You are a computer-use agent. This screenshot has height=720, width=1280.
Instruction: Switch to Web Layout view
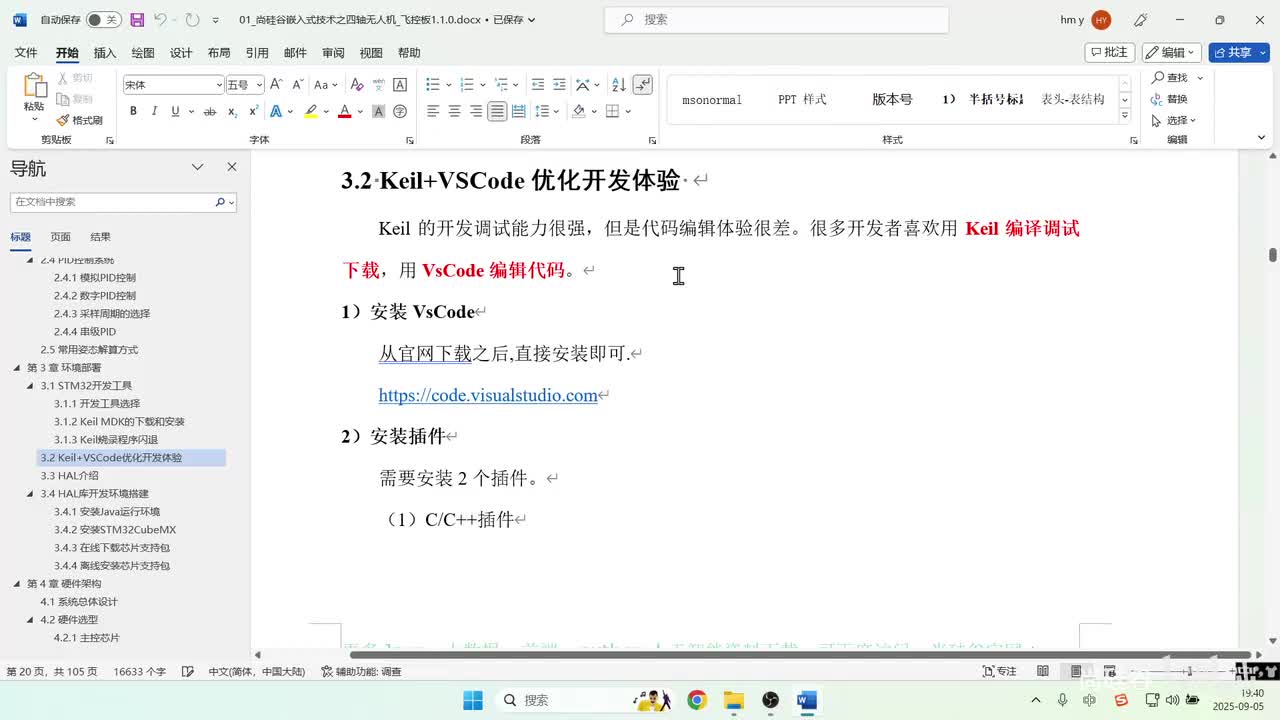click(x=1109, y=671)
